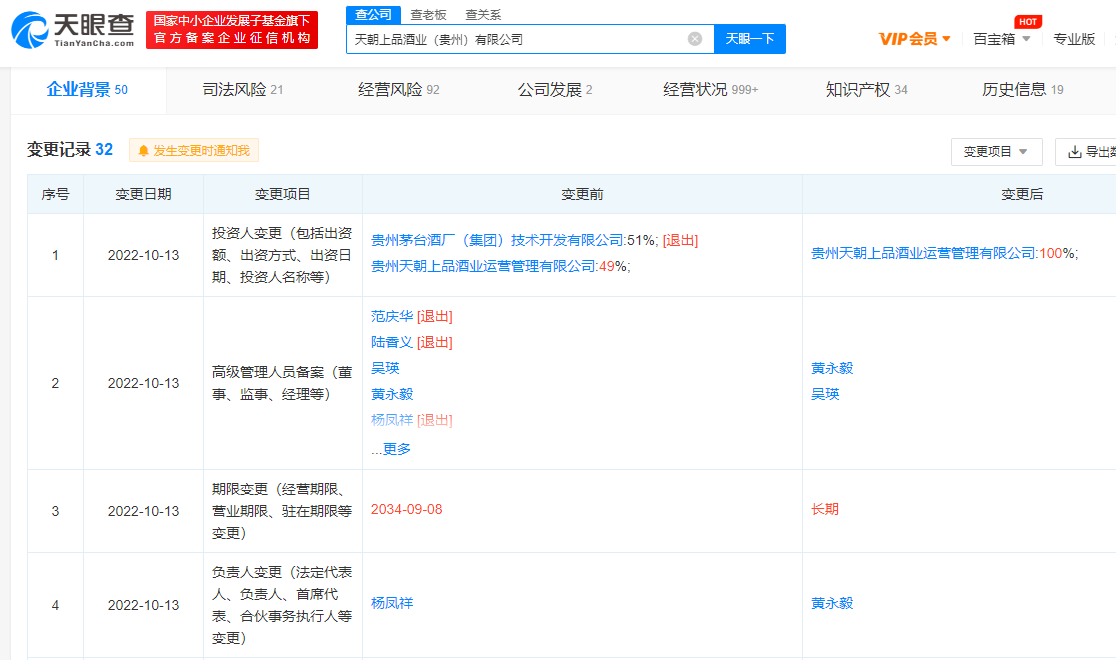Select the 查老板 search mode

tap(428, 14)
